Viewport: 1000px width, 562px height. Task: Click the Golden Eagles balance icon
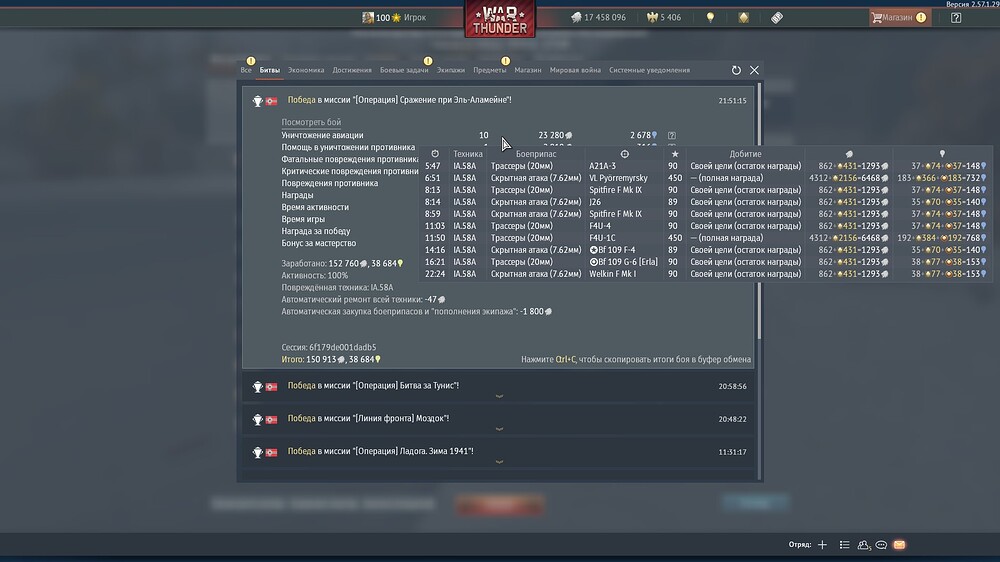click(x=652, y=18)
